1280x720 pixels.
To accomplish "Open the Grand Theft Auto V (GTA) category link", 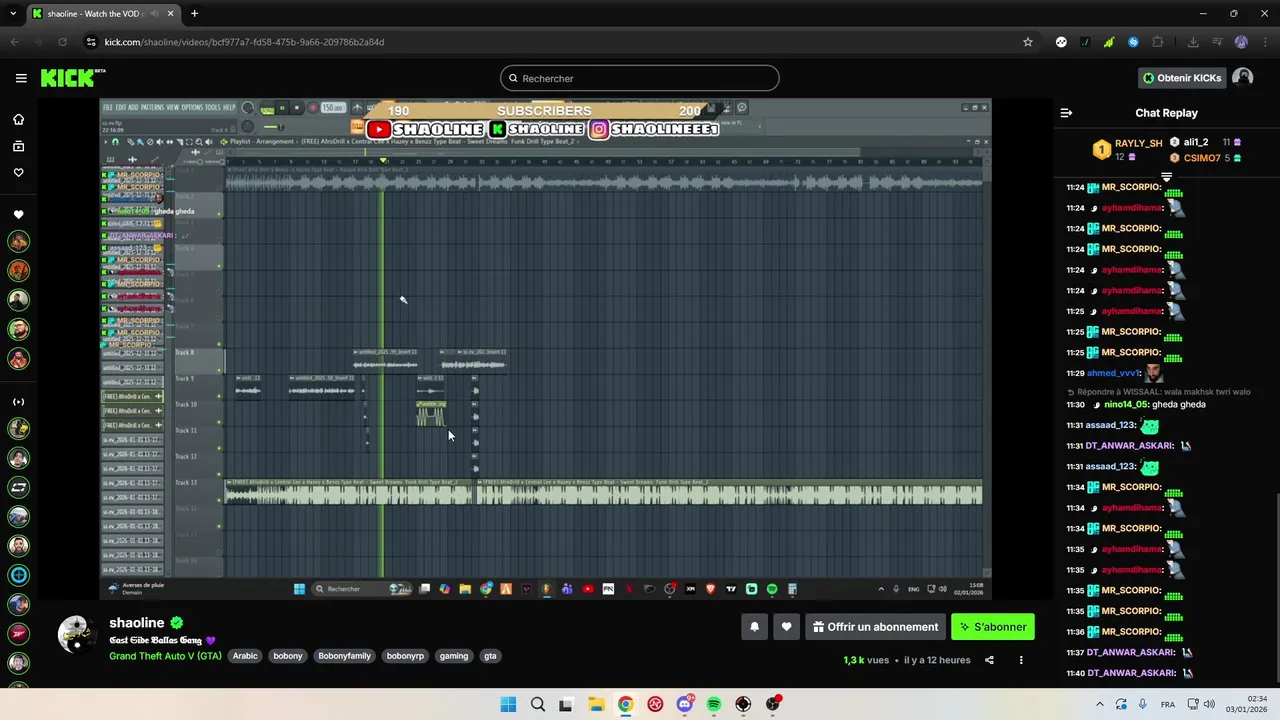I will tap(165, 656).
